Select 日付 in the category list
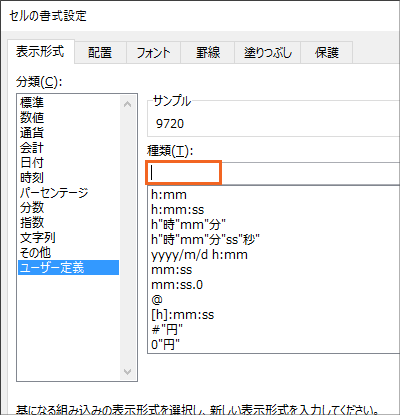Viewport: 400px width, 415px height. click(x=32, y=163)
